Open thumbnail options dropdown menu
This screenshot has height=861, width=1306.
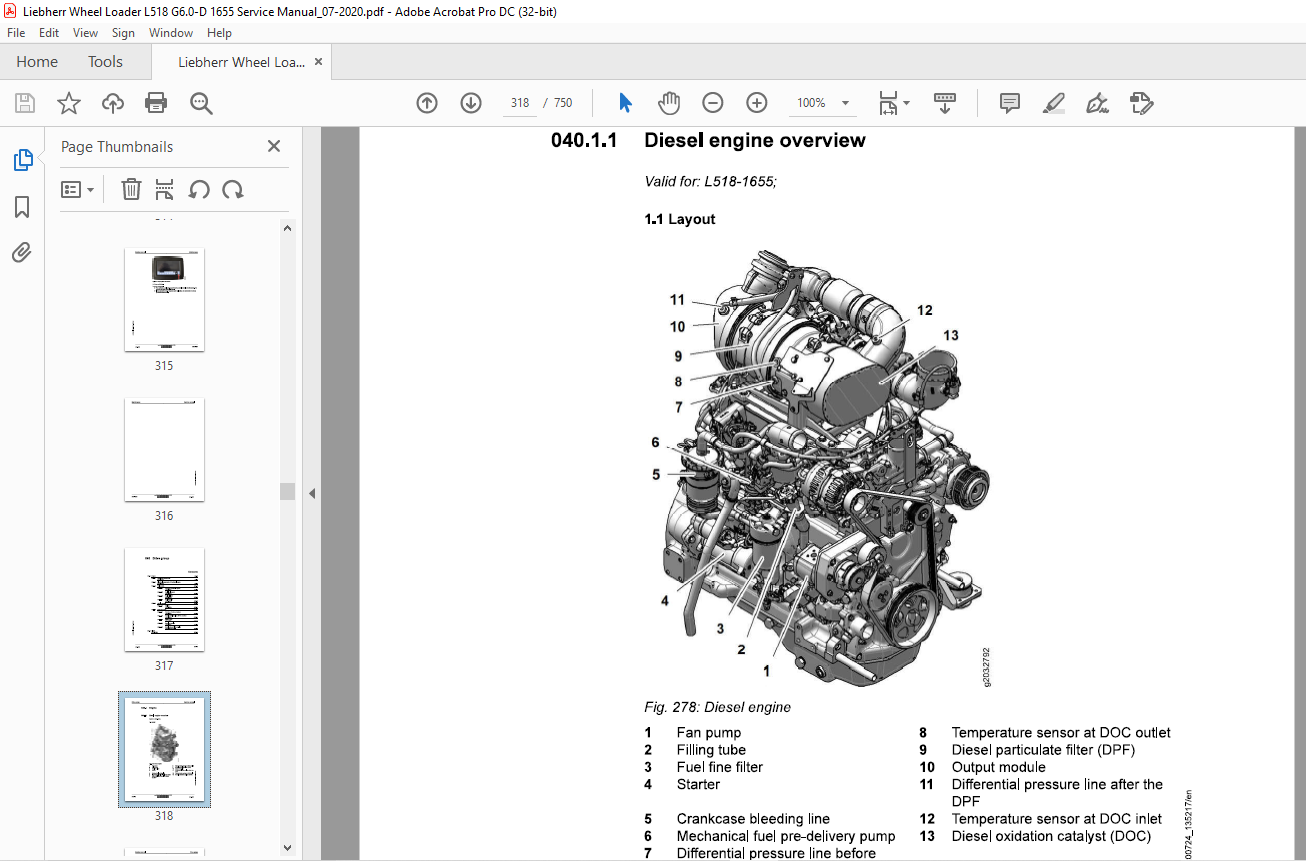[78, 189]
